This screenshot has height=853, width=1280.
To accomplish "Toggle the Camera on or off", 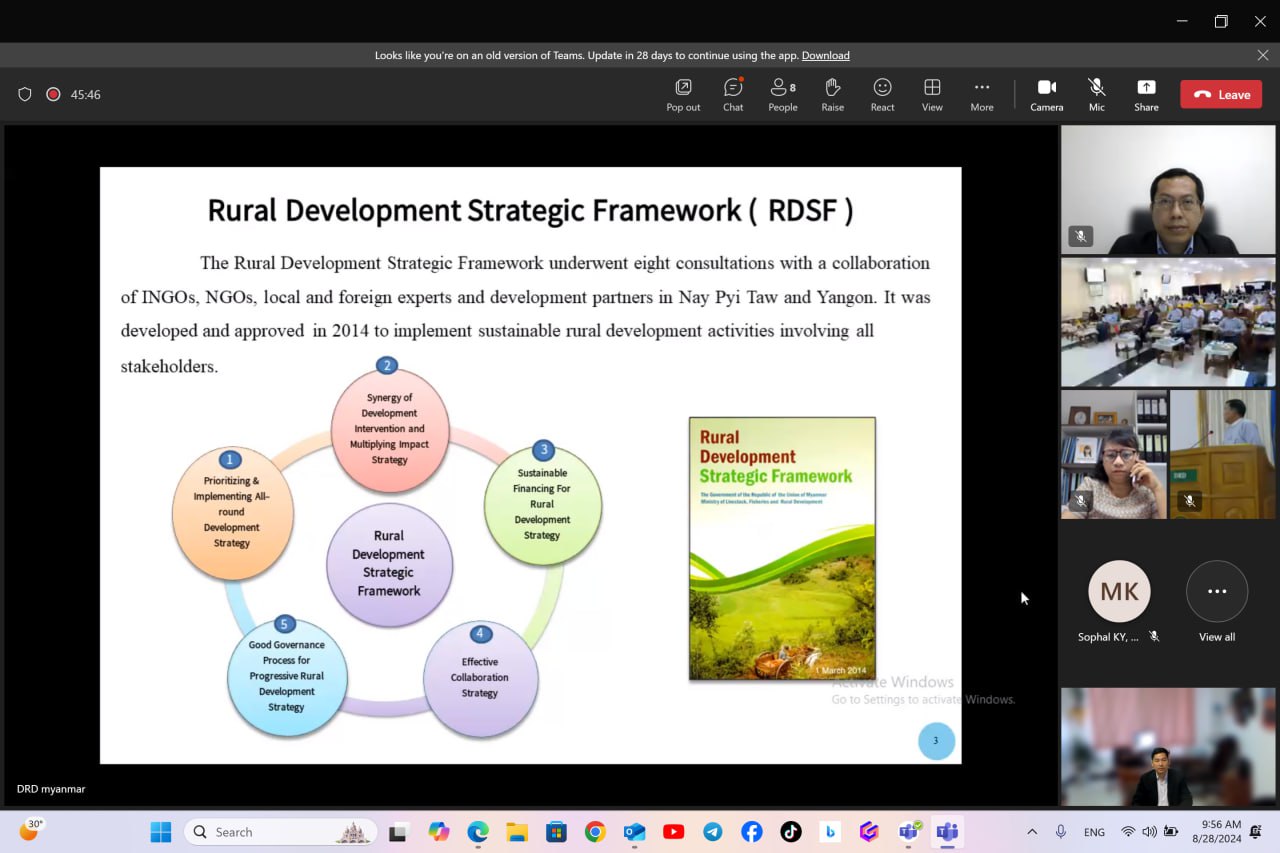I will tap(1046, 94).
